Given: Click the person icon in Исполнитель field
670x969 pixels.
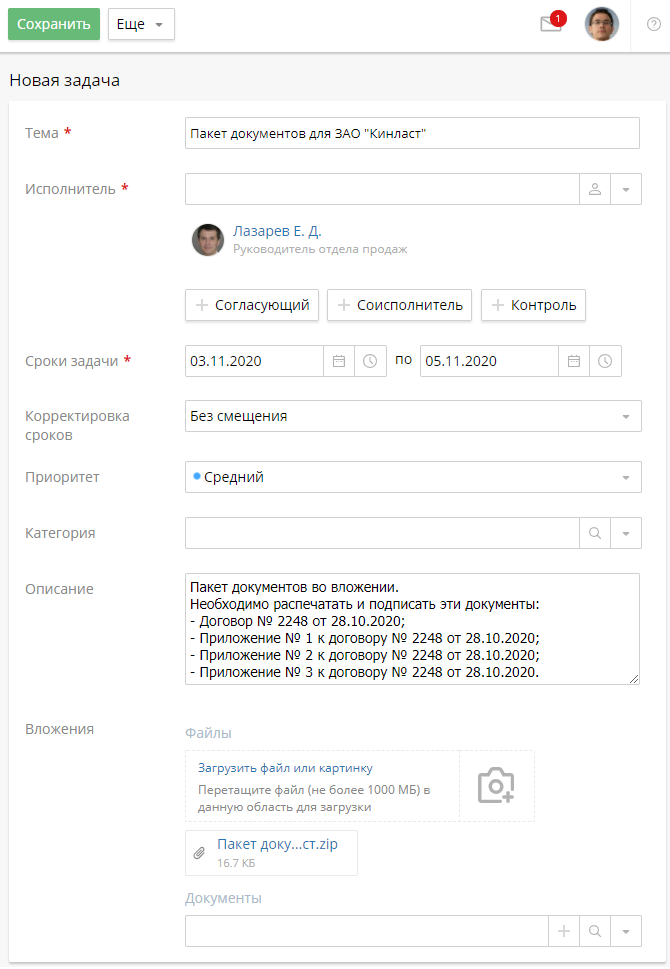Looking at the screenshot, I should pyautogui.click(x=594, y=189).
